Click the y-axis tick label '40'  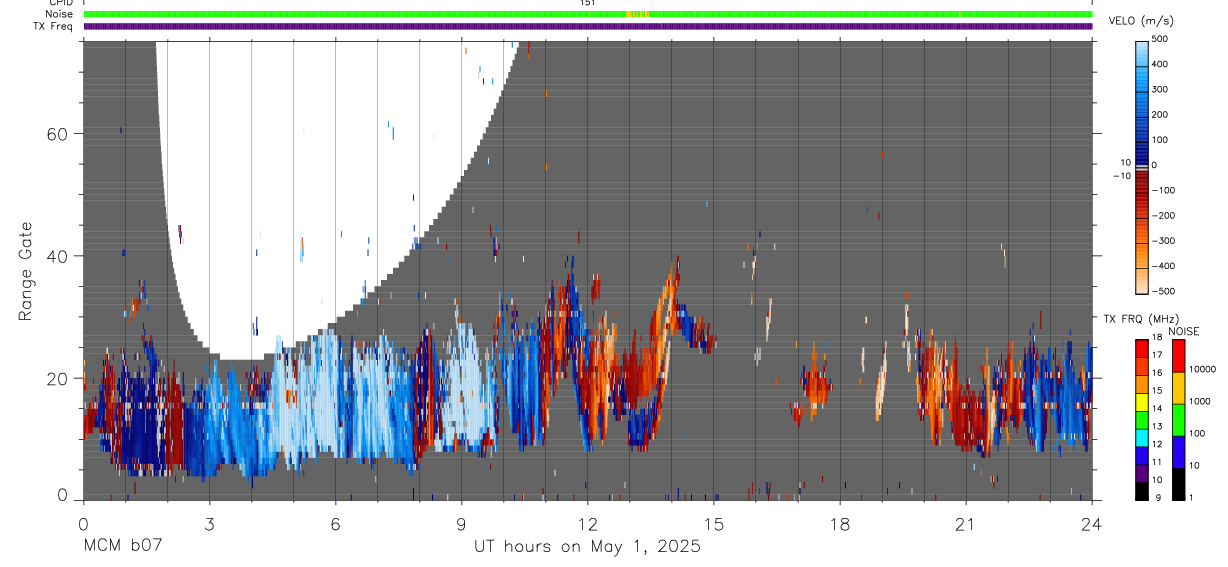pyautogui.click(x=57, y=256)
